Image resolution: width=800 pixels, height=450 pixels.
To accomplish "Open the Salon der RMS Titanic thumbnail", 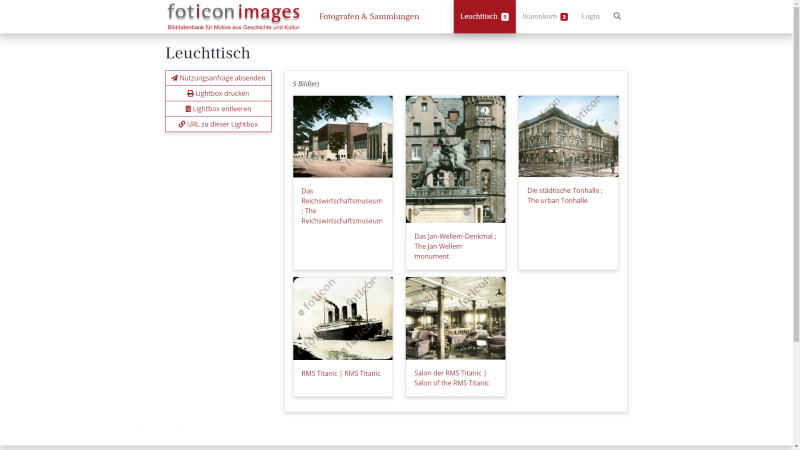I will [x=456, y=318].
